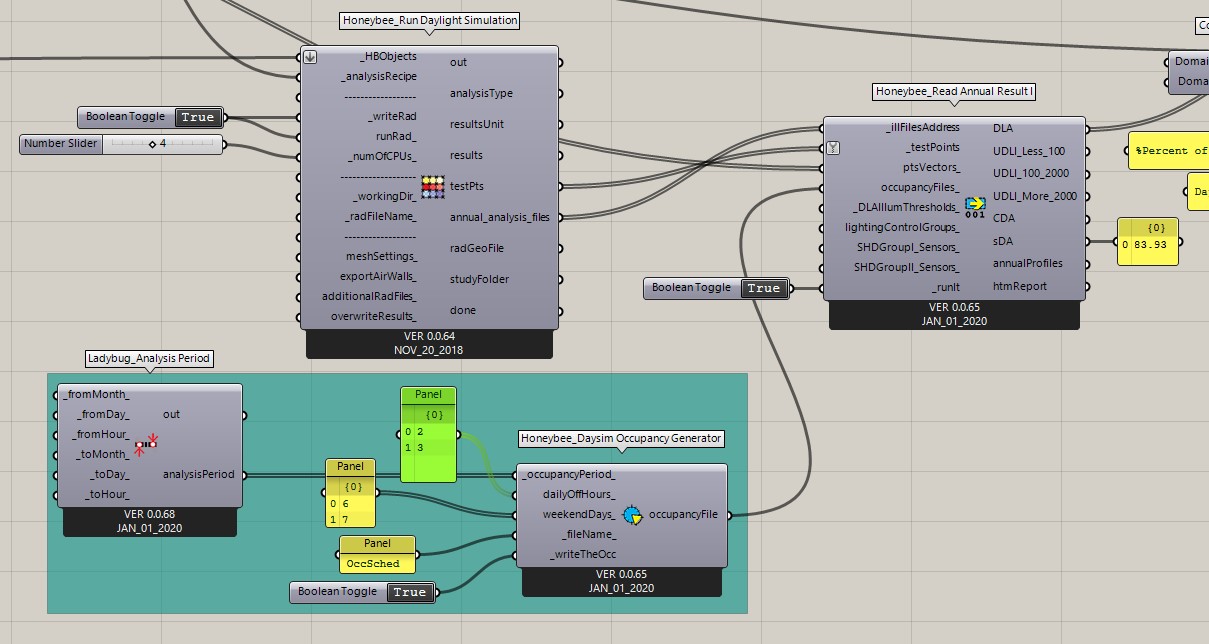The width and height of the screenshot is (1209, 644).
Task: Click the radGeoFile output label
Action: [477, 248]
